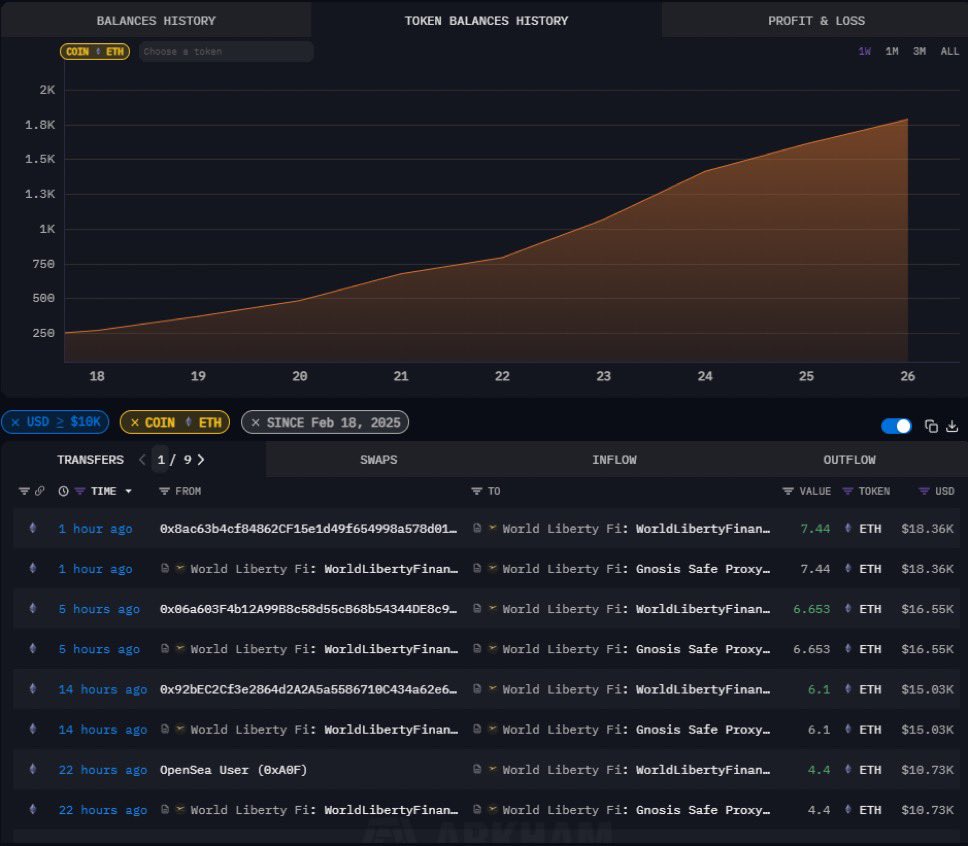Click the copy icon beside the toggle switch
968x846 pixels.
pos(931,426)
